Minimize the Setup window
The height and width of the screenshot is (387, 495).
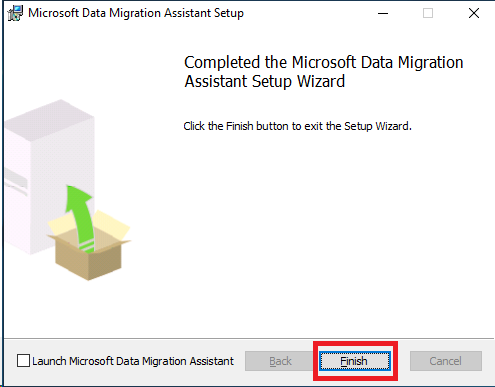(x=383, y=14)
